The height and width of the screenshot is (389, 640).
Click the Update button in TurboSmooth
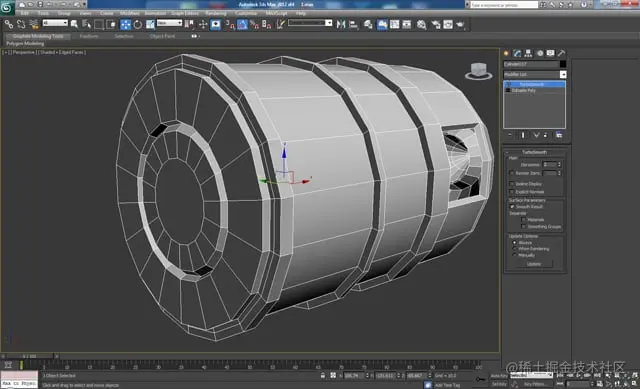tap(534, 264)
